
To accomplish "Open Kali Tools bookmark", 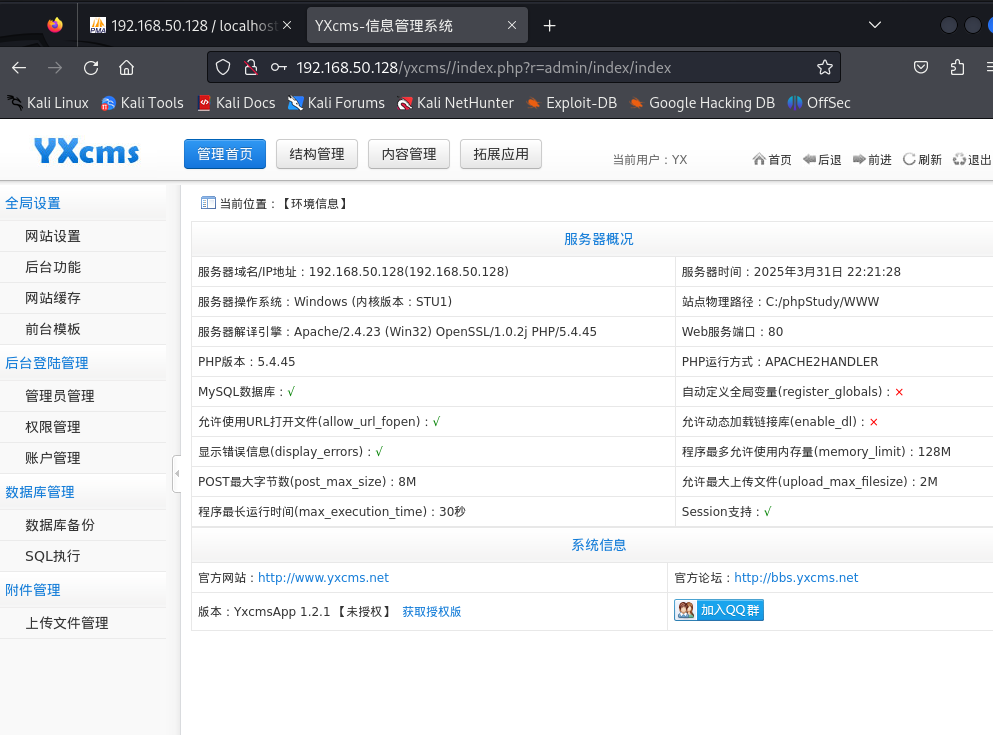I will point(142,103).
